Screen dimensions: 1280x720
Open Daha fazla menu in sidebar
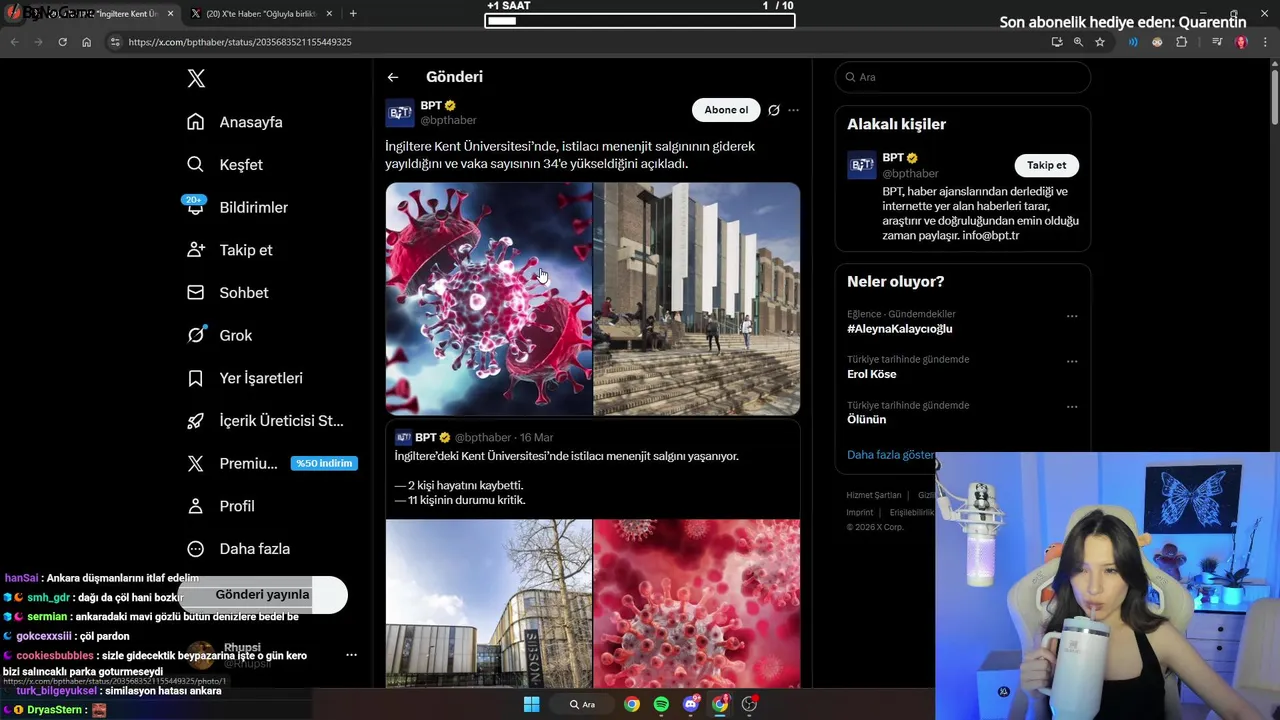pyautogui.click(x=239, y=549)
